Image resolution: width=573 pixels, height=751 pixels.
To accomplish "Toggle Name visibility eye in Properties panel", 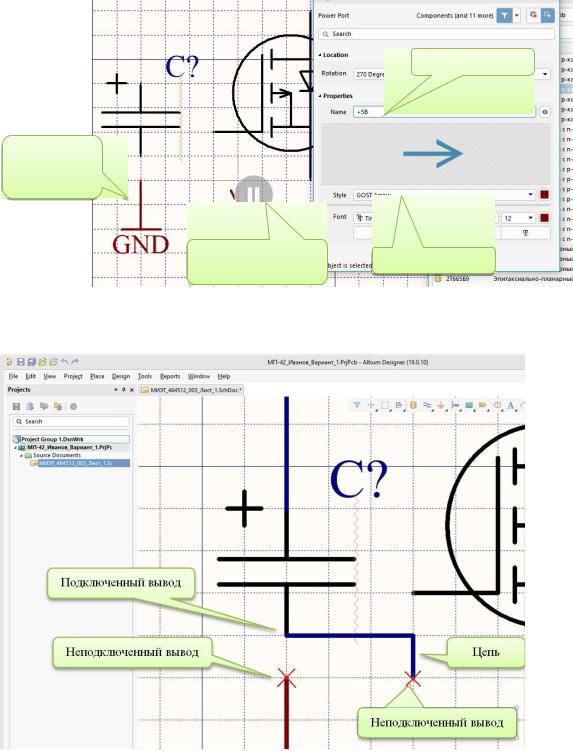I will [545, 112].
